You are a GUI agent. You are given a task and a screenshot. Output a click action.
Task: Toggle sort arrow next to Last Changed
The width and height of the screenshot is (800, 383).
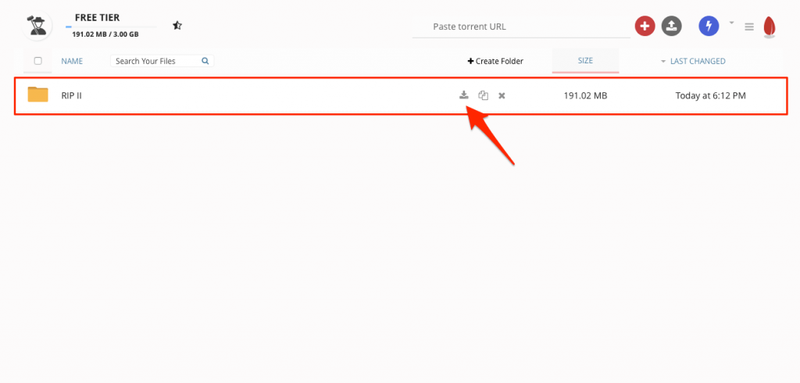pyautogui.click(x=663, y=61)
